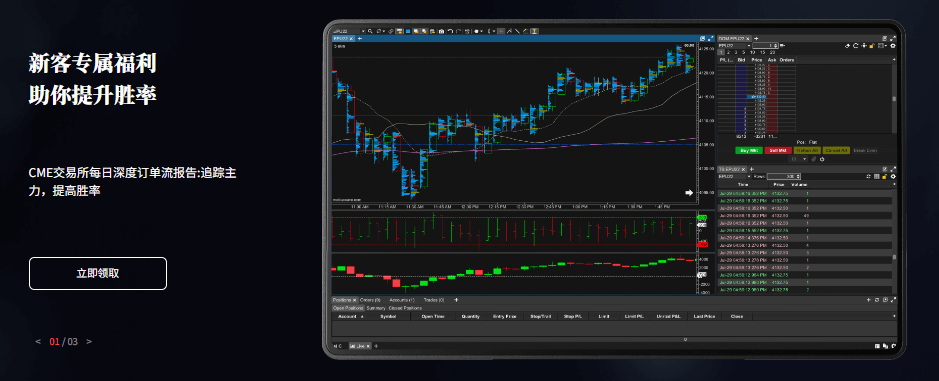The width and height of the screenshot is (939, 381).
Task: Click the DOM refresh icon
Action: pyautogui.click(x=856, y=46)
